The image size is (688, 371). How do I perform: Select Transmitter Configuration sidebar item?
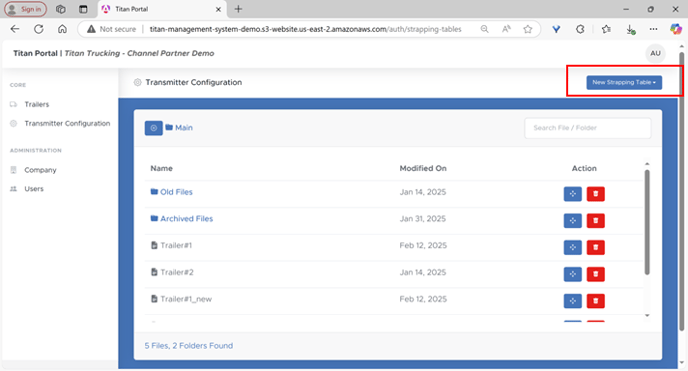pyautogui.click(x=67, y=124)
